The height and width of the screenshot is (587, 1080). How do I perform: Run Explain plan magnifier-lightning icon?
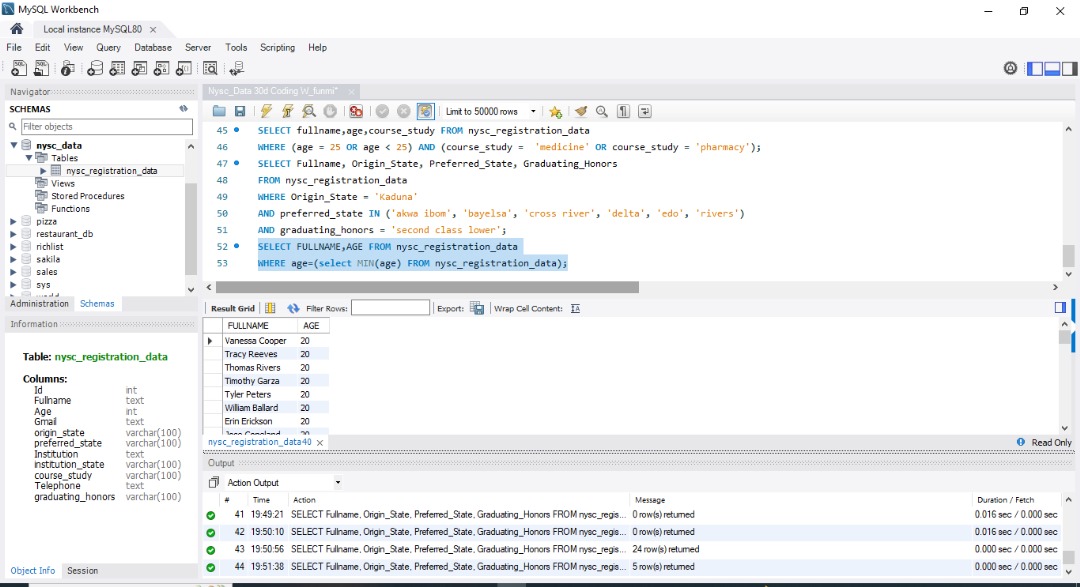(309, 112)
